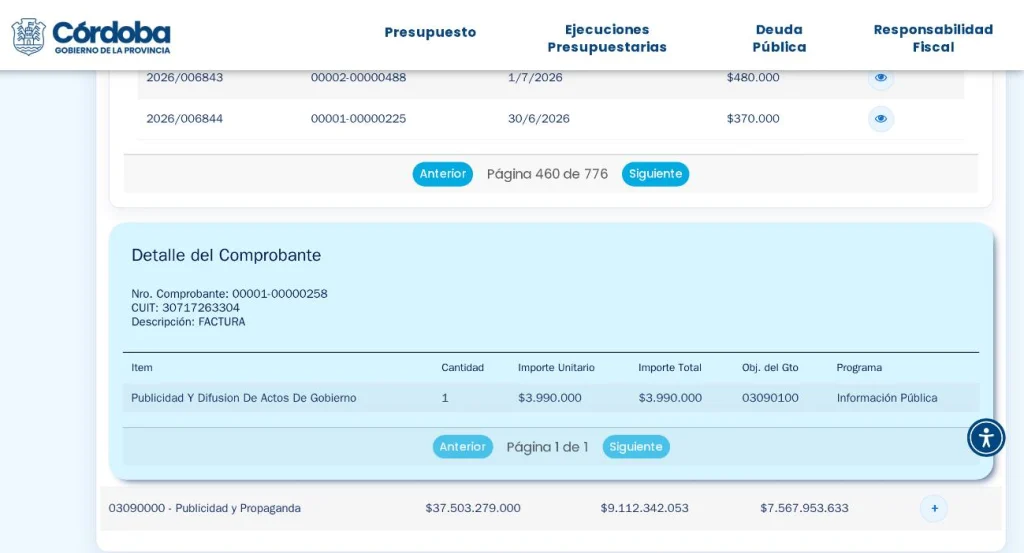Go to next page after page 460
This screenshot has width=1024, height=553.
coord(655,174)
